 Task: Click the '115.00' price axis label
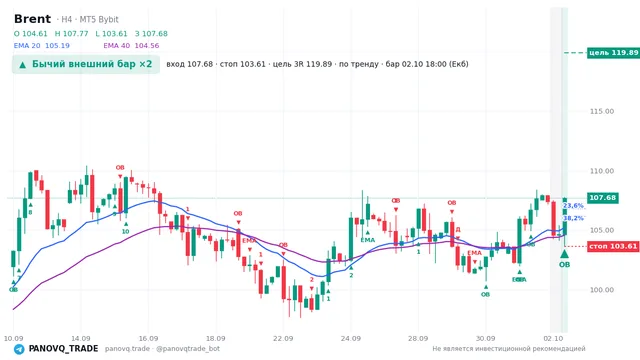(602, 111)
